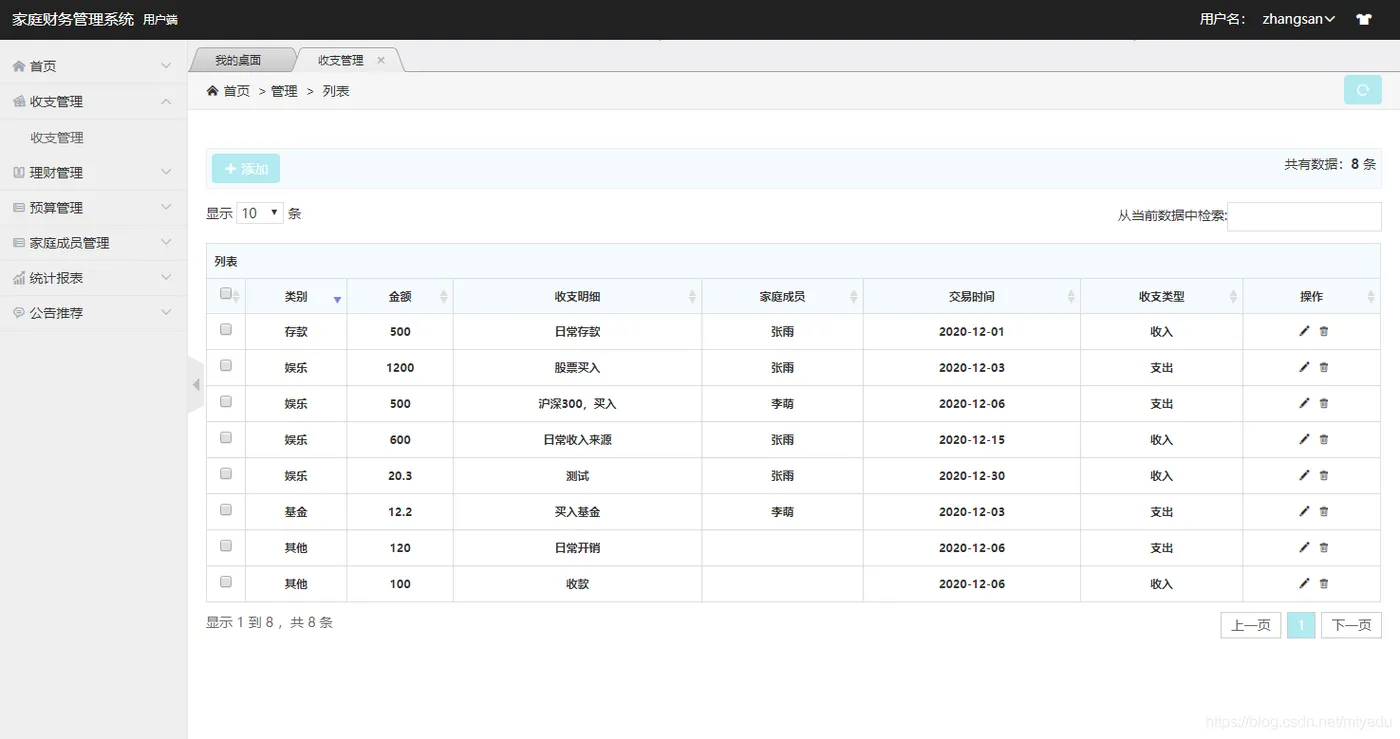Toggle the select-all header checkbox
The image size is (1400, 739).
point(226,294)
